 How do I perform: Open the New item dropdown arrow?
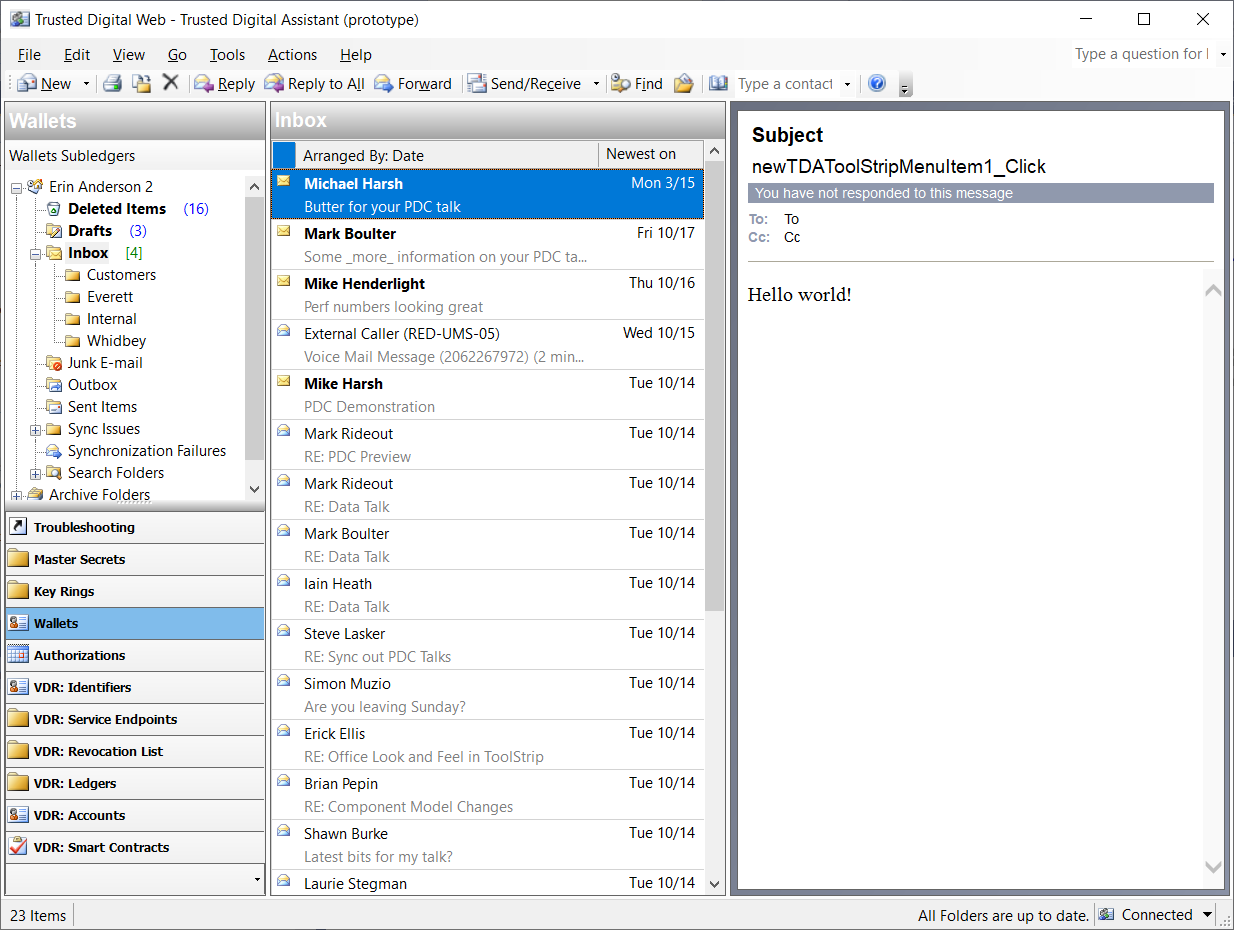(86, 84)
